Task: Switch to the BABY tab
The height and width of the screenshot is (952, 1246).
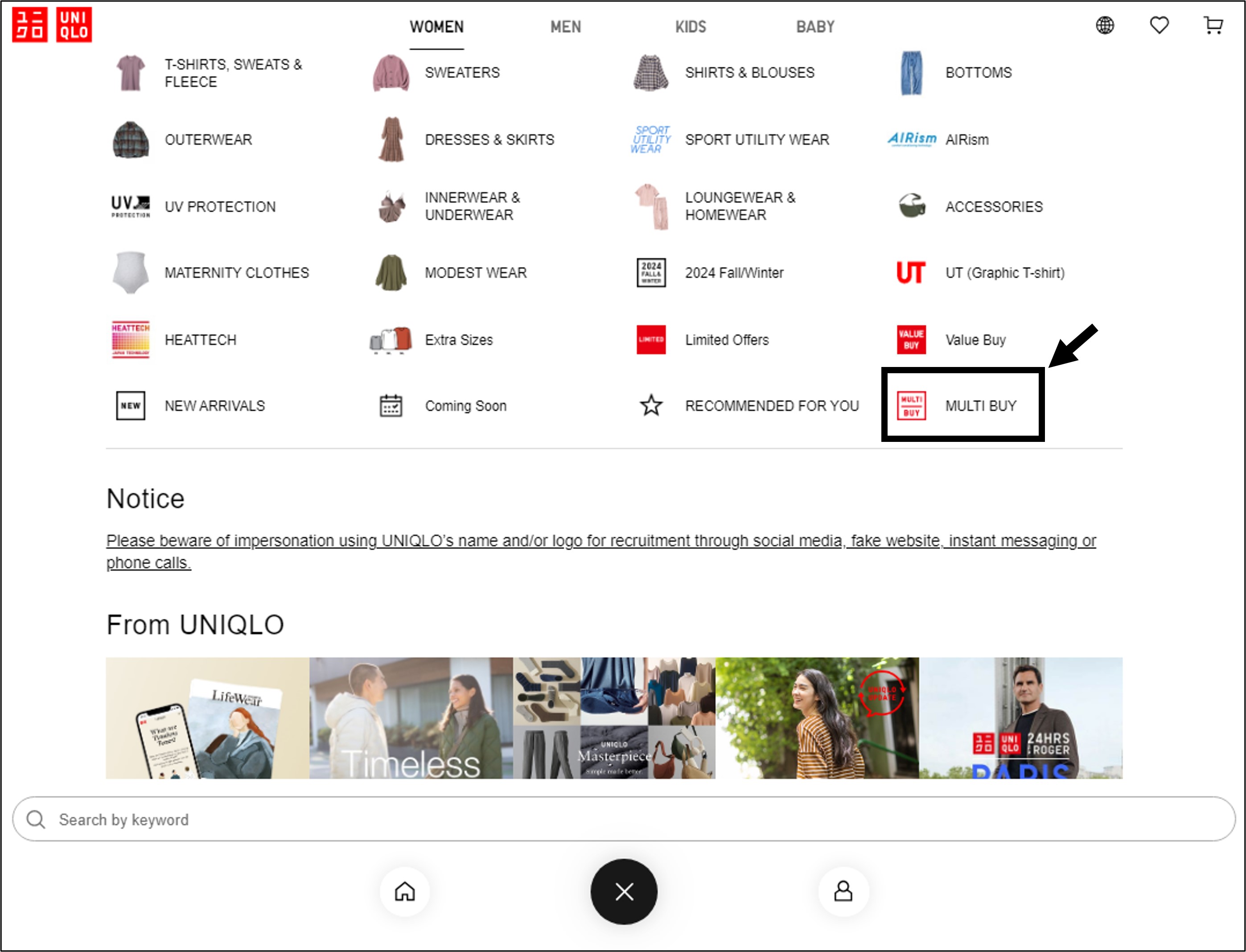Action: tap(815, 27)
